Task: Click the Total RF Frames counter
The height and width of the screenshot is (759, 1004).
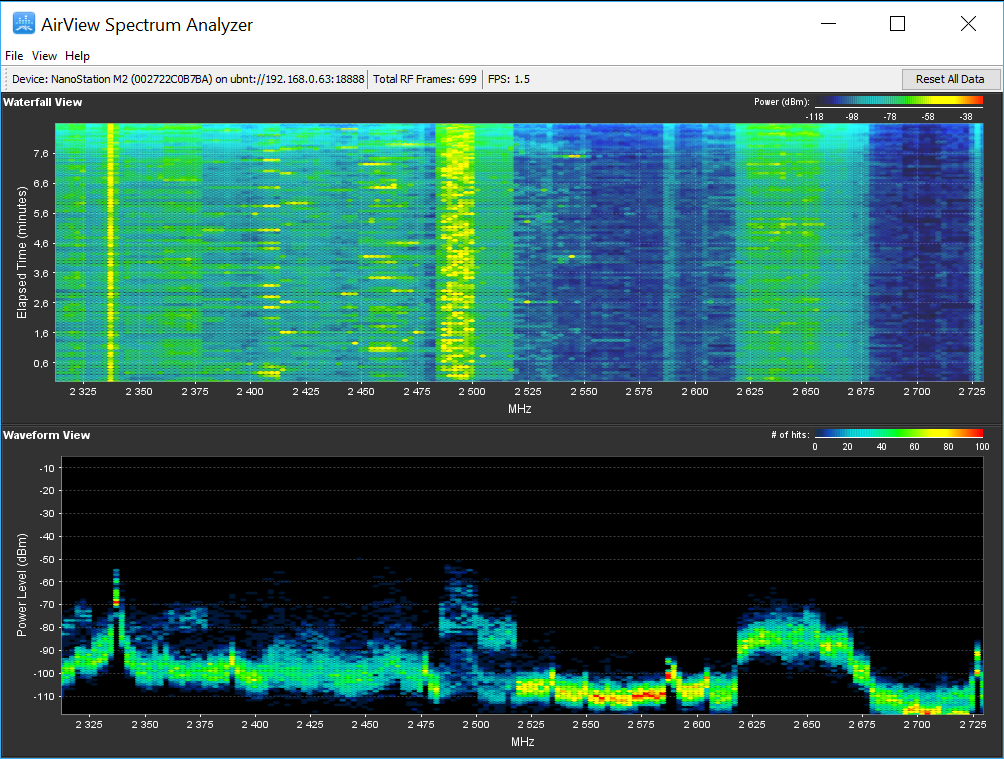Action: coord(425,79)
